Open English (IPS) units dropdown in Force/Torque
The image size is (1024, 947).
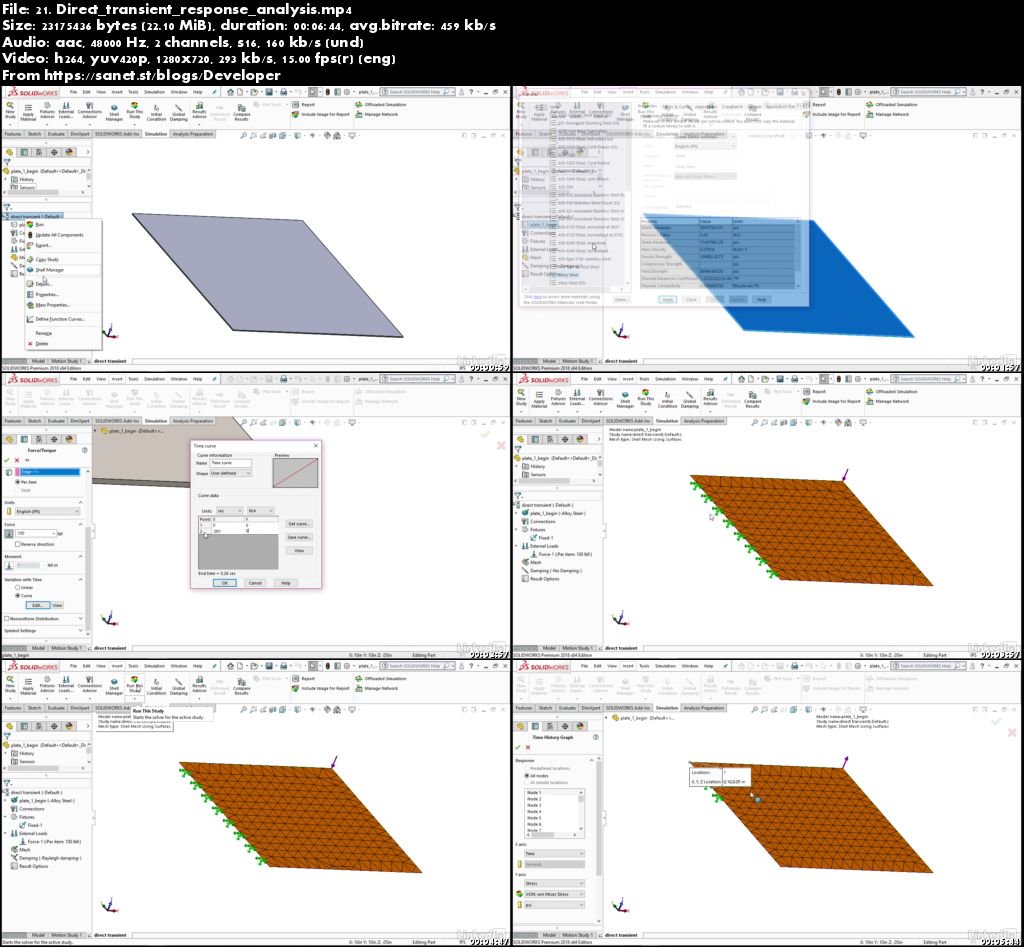[x=47, y=511]
